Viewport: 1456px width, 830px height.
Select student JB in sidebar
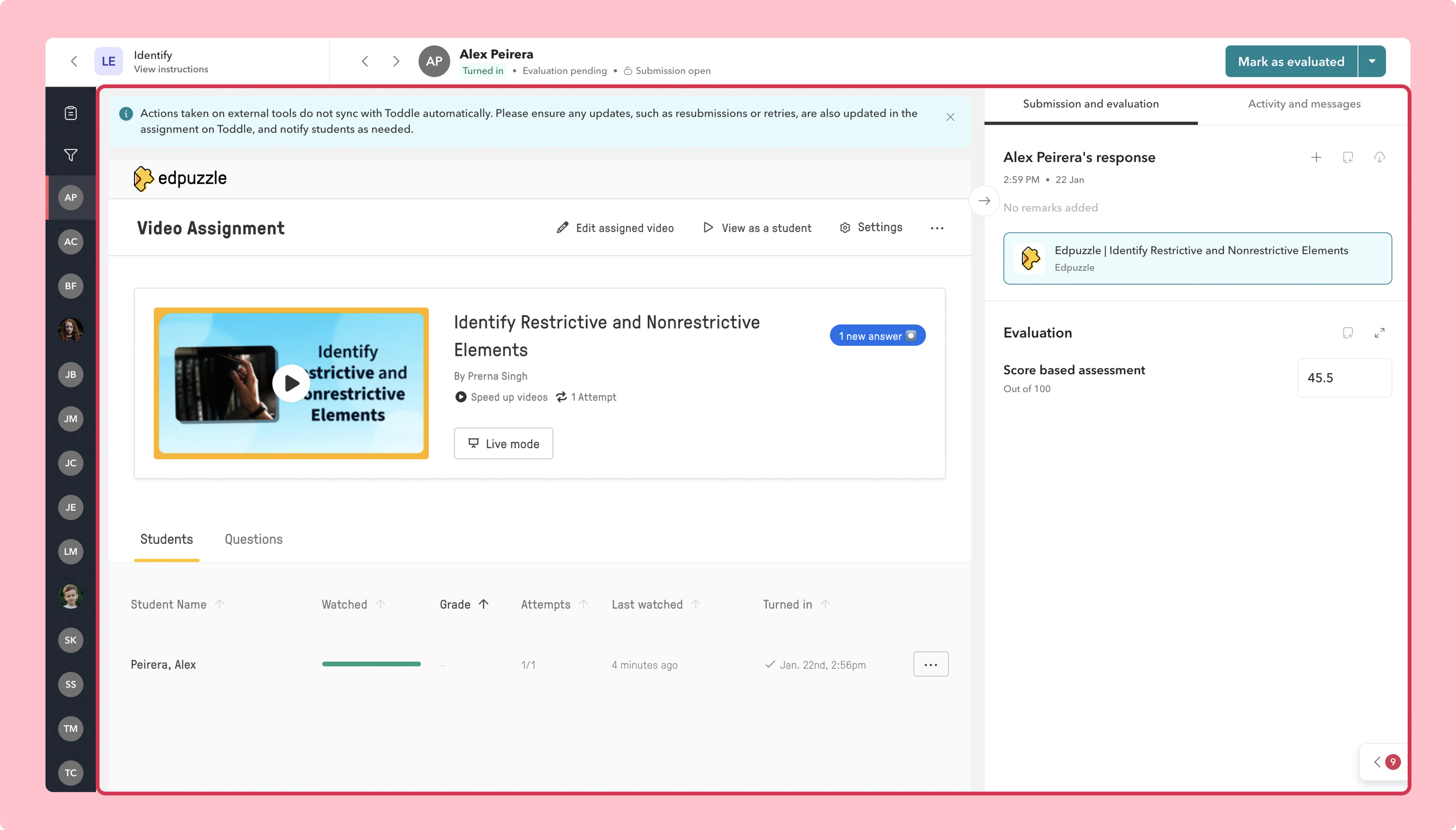point(71,374)
